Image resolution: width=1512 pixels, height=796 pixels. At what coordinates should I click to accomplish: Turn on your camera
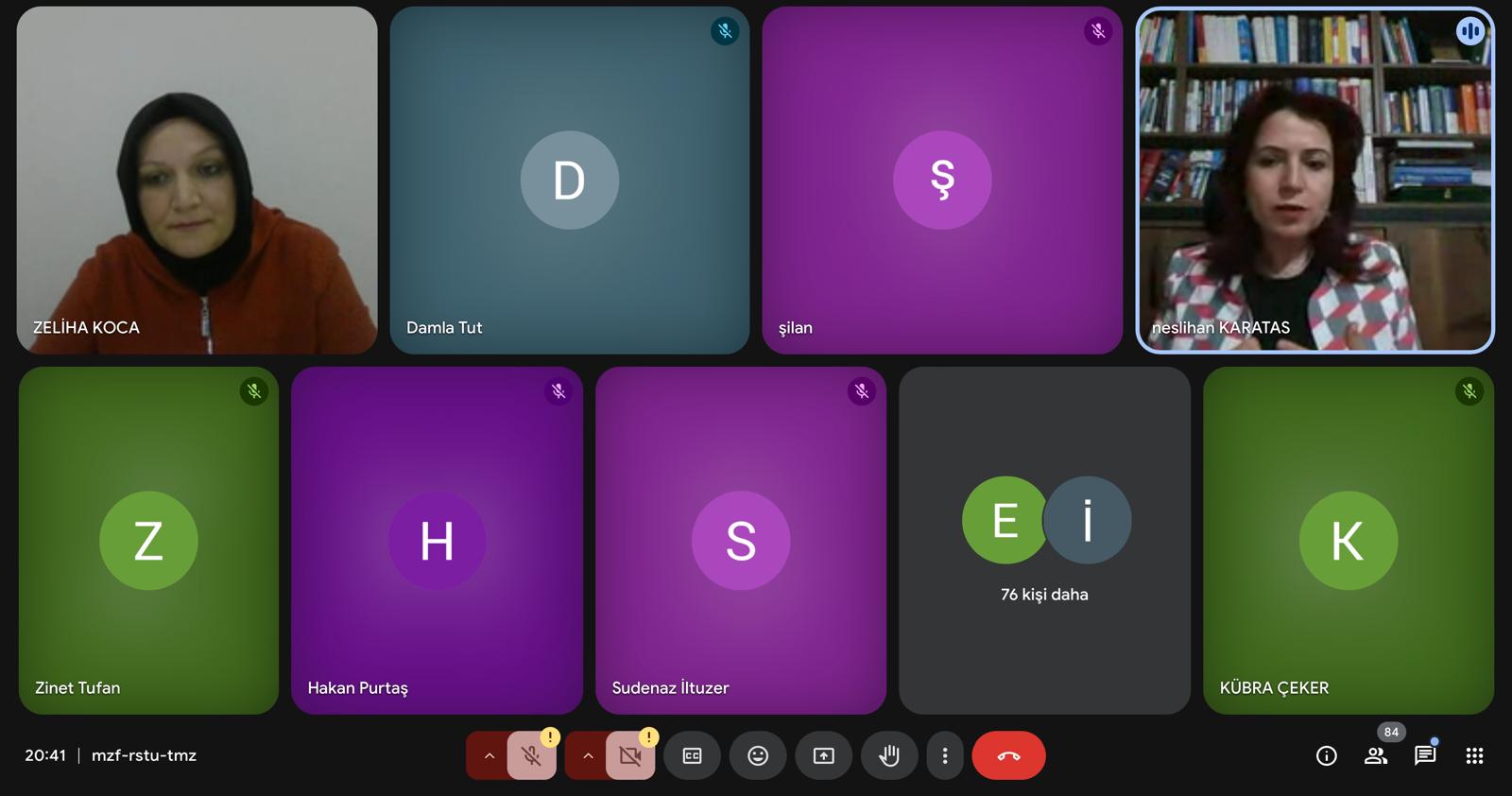click(x=630, y=755)
